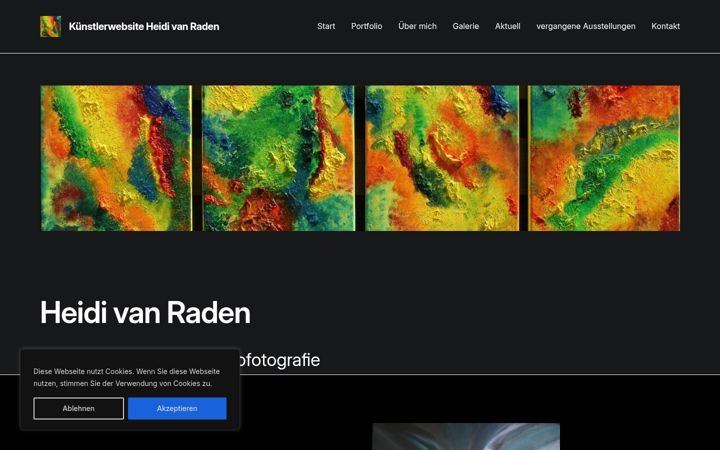Open the Galerie menu item
The width and height of the screenshot is (720, 450).
tap(466, 26)
